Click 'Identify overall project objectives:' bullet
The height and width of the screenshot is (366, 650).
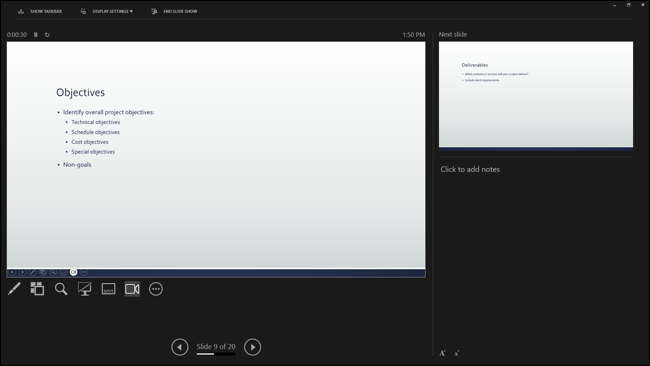coord(109,112)
